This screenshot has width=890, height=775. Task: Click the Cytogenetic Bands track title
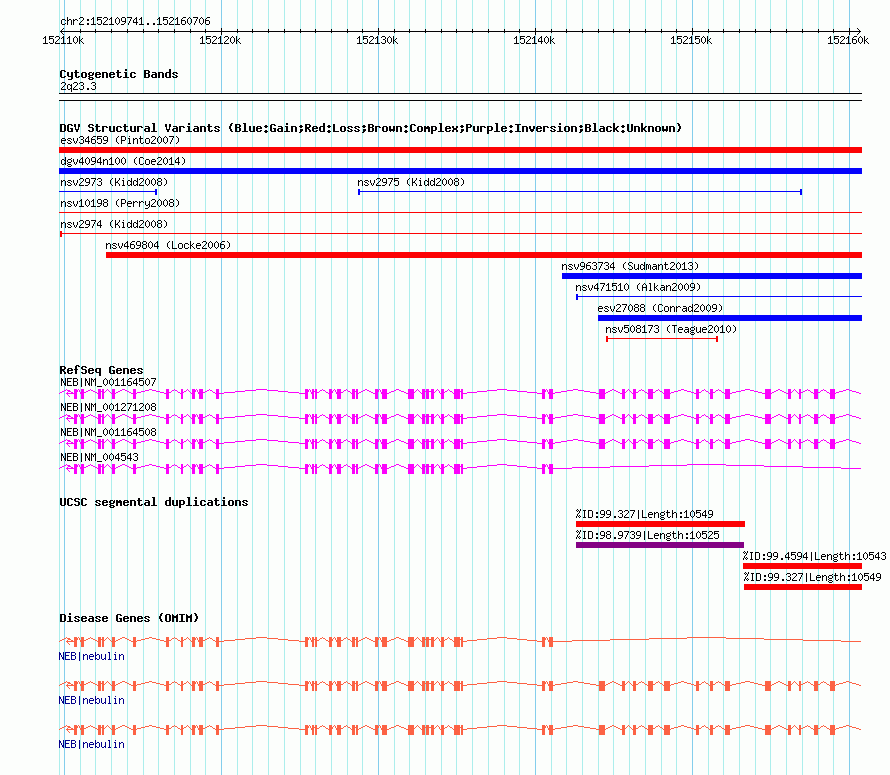[119, 74]
